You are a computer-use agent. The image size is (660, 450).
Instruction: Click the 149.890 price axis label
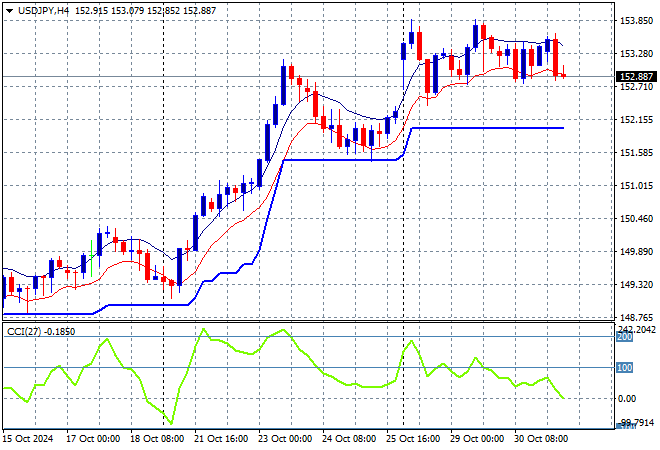coord(636,252)
